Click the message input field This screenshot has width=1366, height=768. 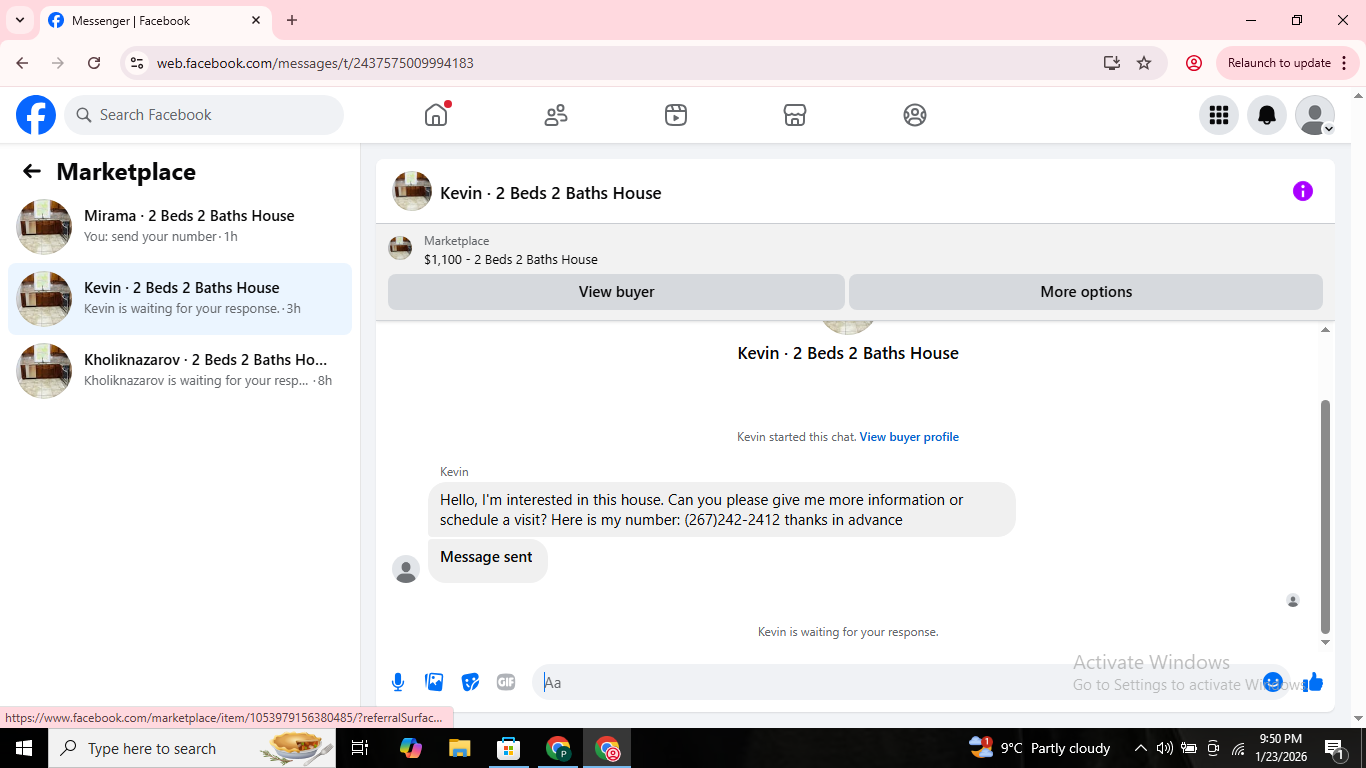900,682
